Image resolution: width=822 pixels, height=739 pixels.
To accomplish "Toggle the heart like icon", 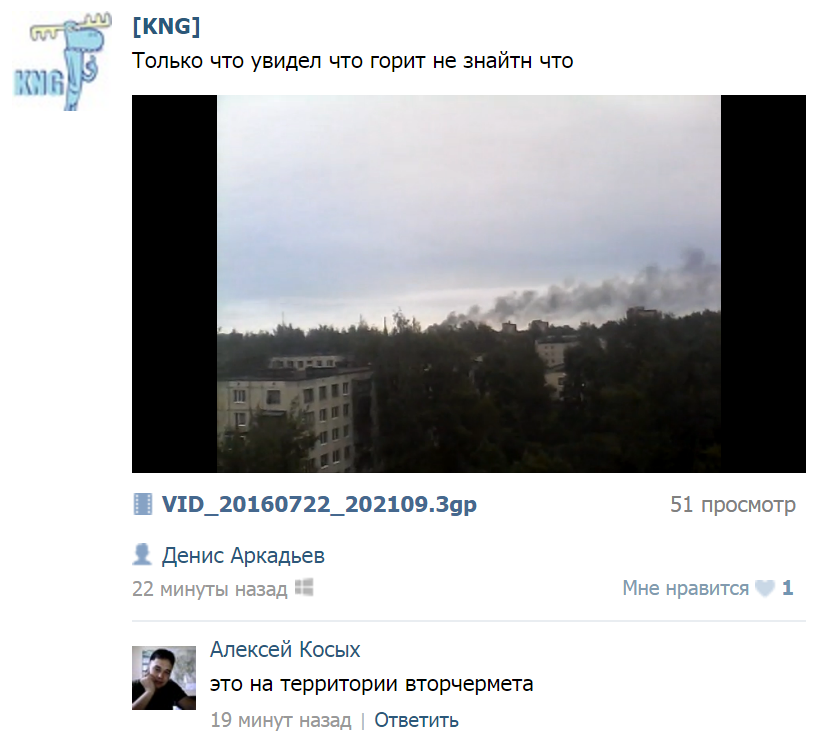I will 765,588.
